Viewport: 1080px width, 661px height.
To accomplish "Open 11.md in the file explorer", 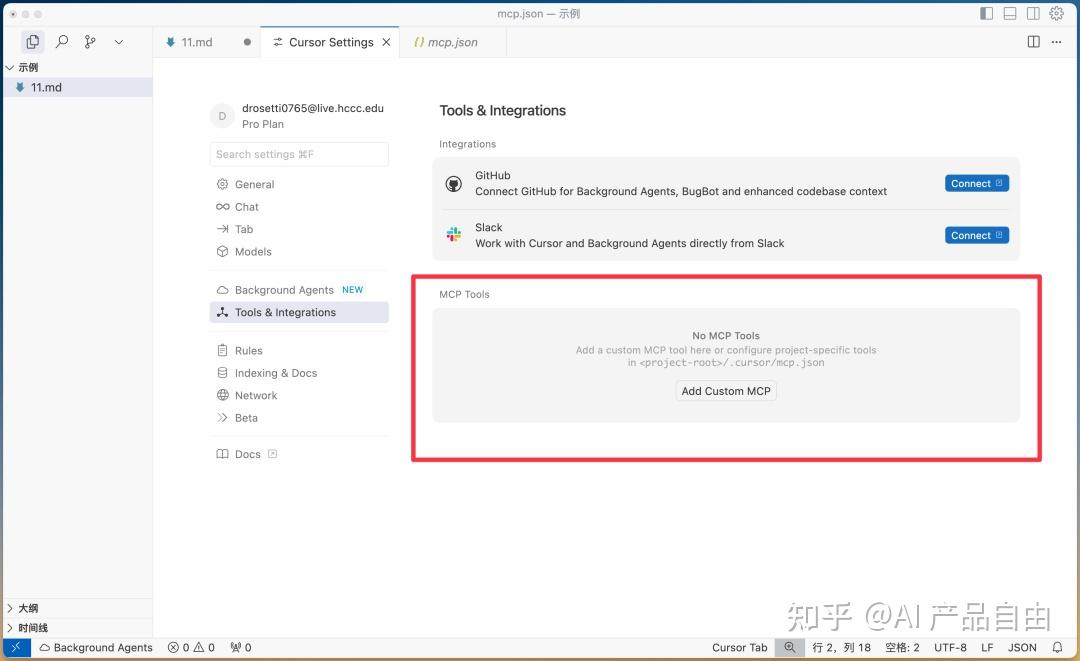I will coord(77,87).
